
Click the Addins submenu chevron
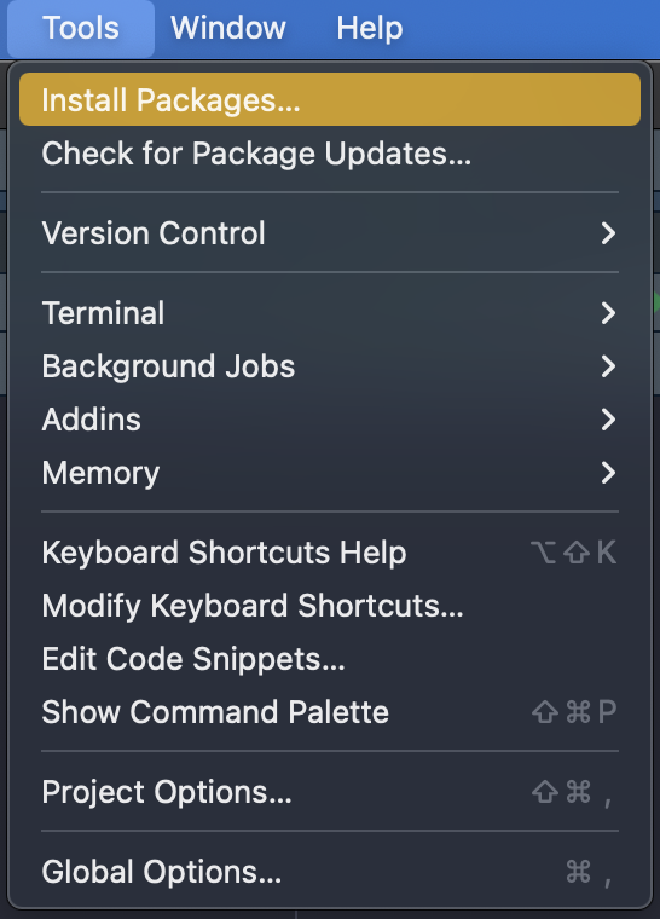pyautogui.click(x=607, y=419)
